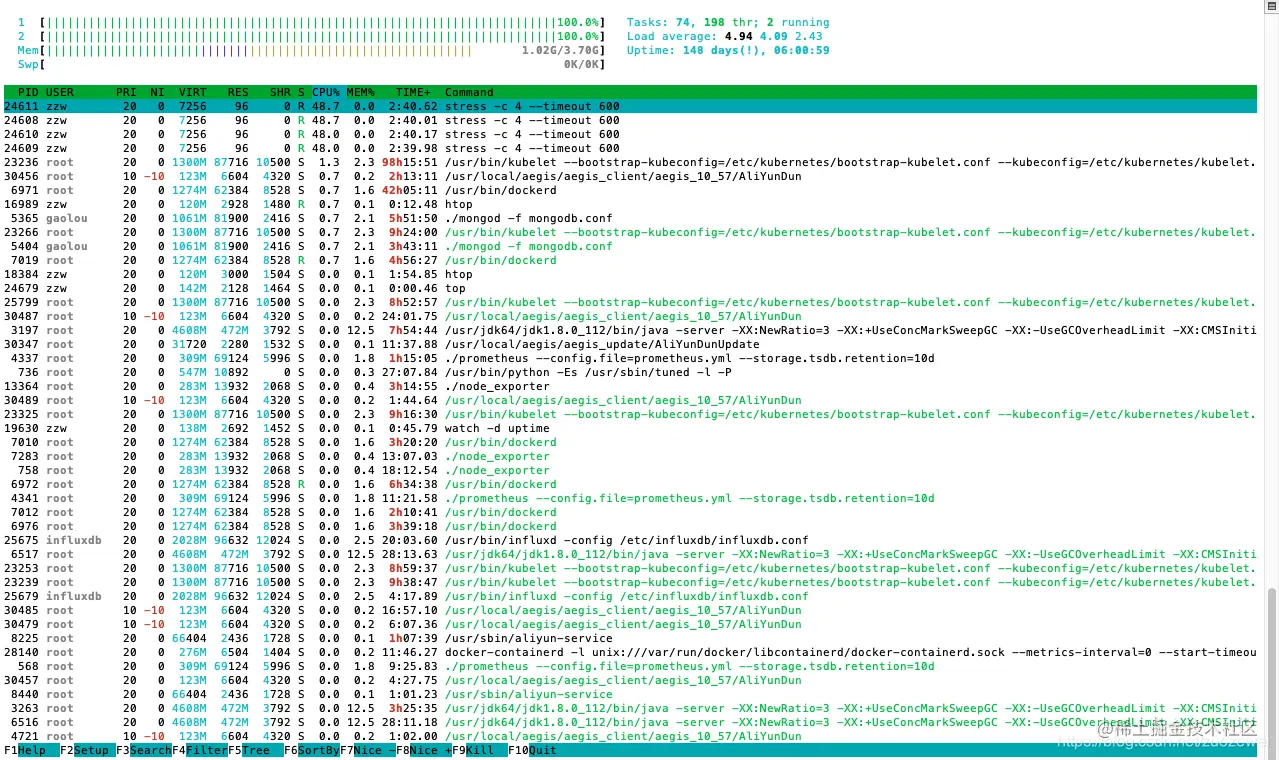Select influxd process row PID 25675
This screenshot has height=760, width=1279.
pyautogui.click(x=630, y=540)
